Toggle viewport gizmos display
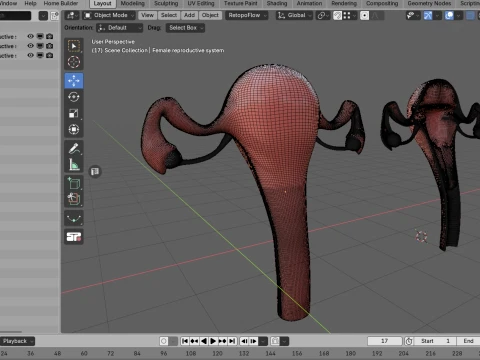This screenshot has height=360, width=480. [x=428, y=16]
